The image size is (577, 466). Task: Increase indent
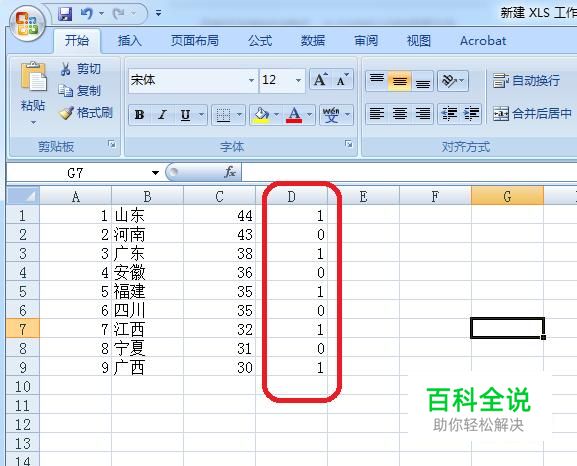point(471,113)
